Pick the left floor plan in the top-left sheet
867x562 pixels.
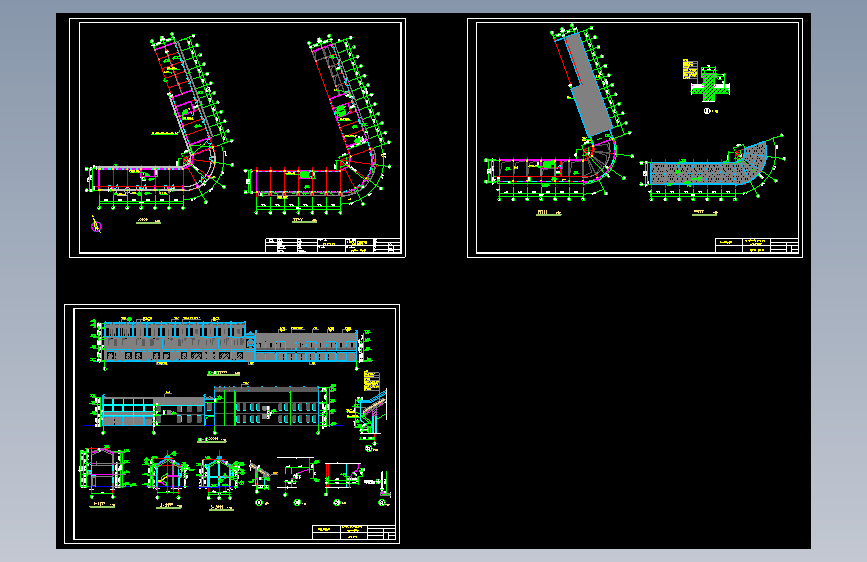[x=160, y=123]
